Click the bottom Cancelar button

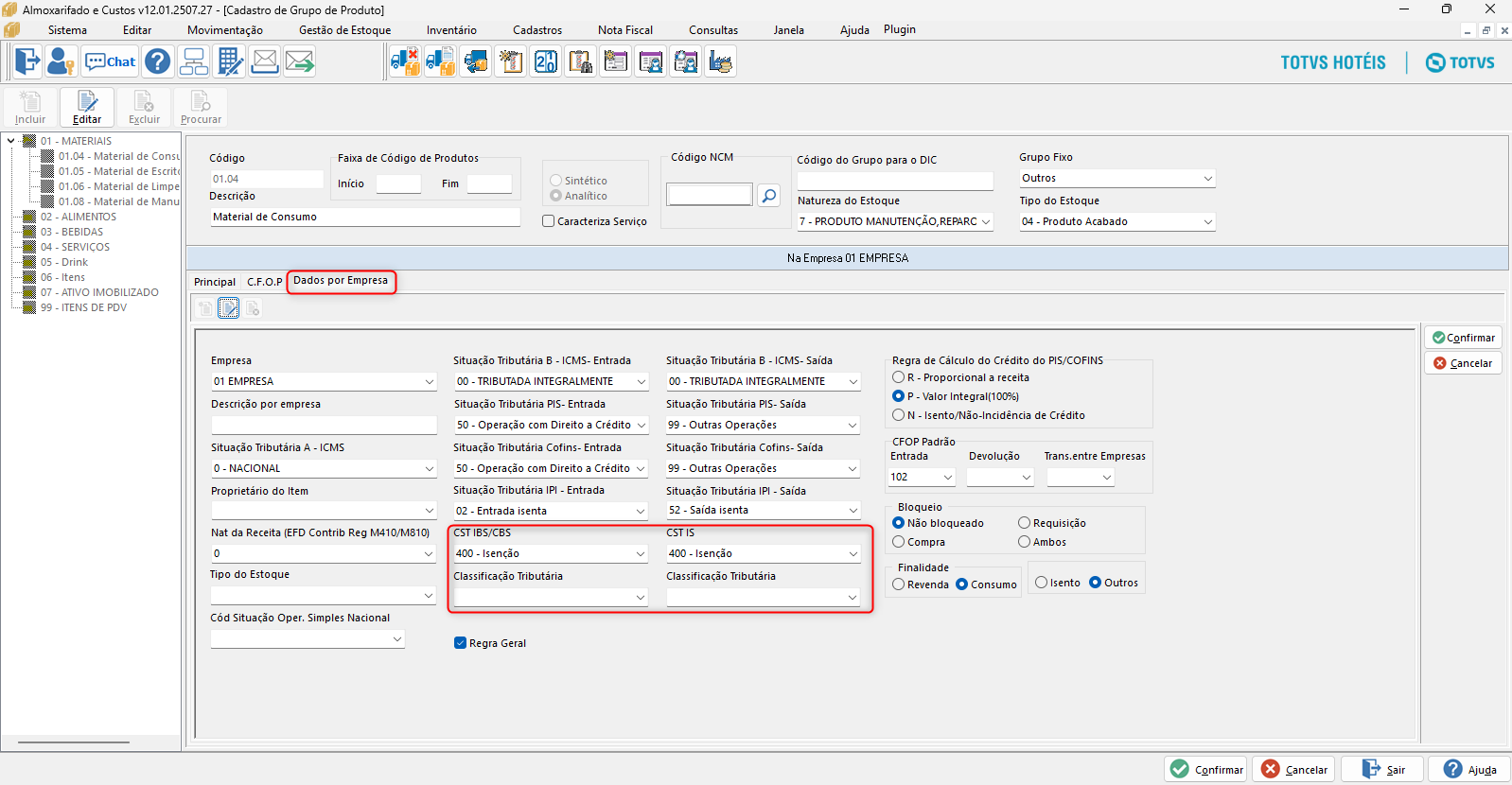click(x=1293, y=769)
